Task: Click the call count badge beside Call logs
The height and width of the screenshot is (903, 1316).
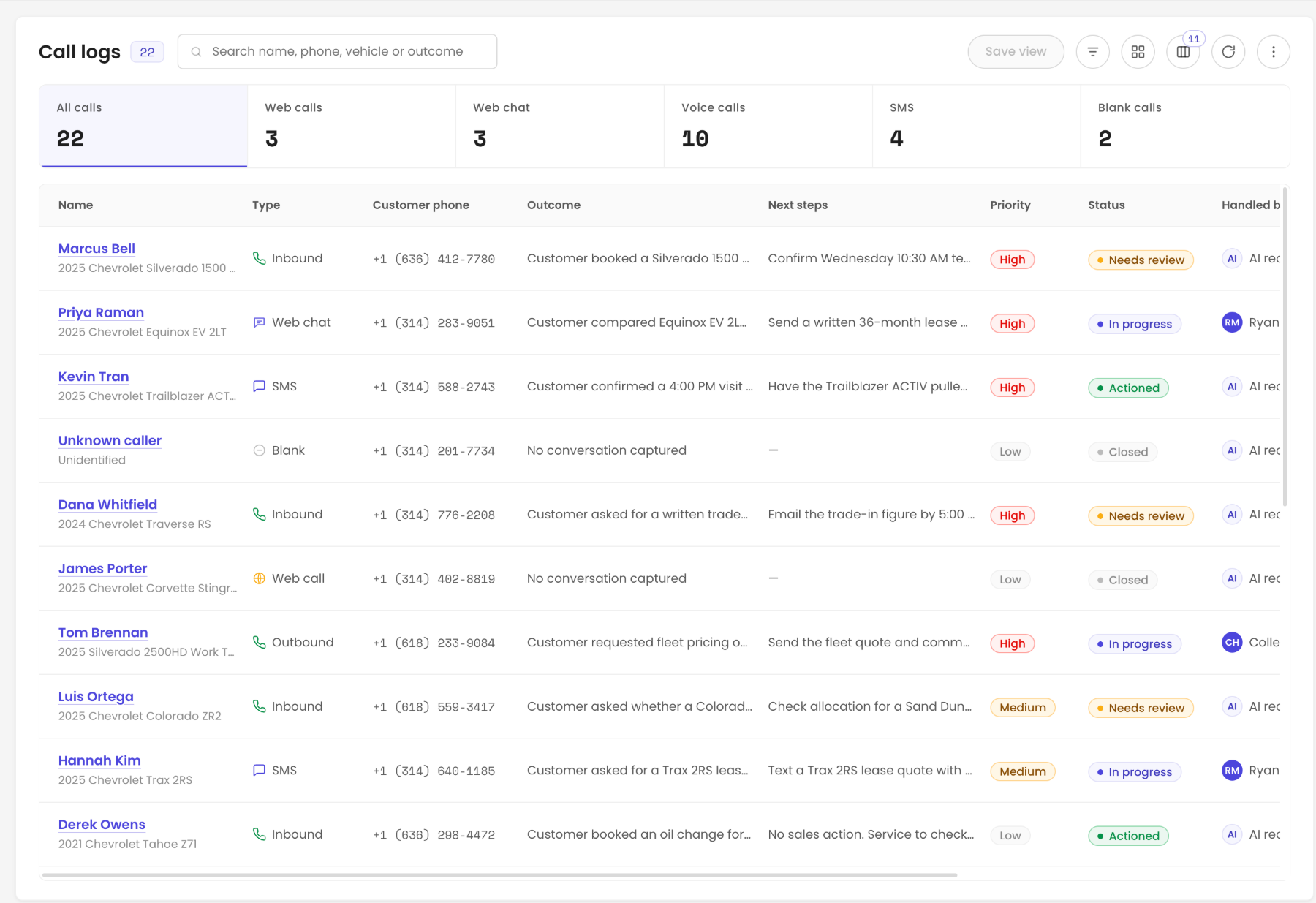Action: pyautogui.click(x=147, y=52)
